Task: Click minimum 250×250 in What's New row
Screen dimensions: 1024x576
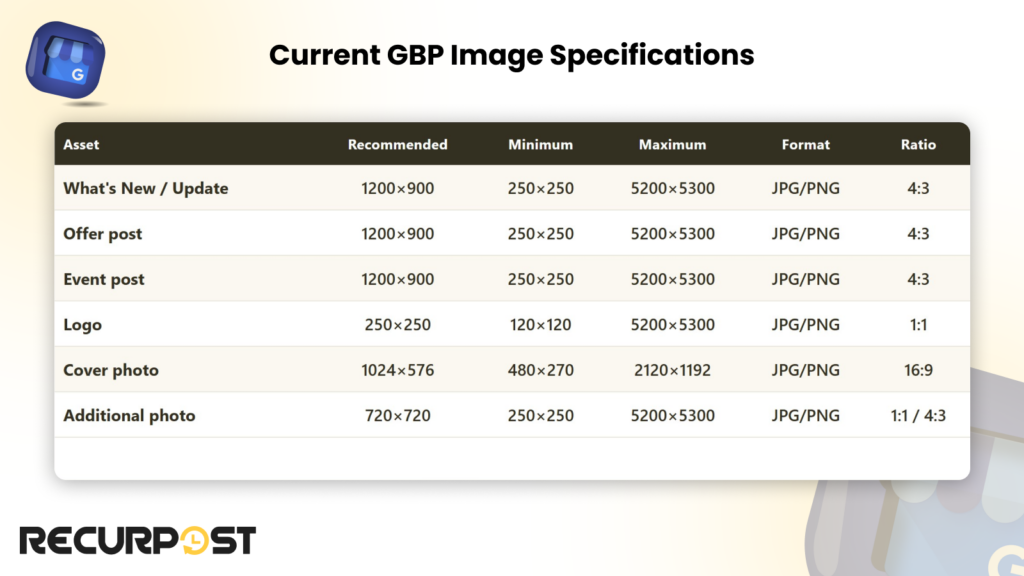Action: [x=540, y=188]
